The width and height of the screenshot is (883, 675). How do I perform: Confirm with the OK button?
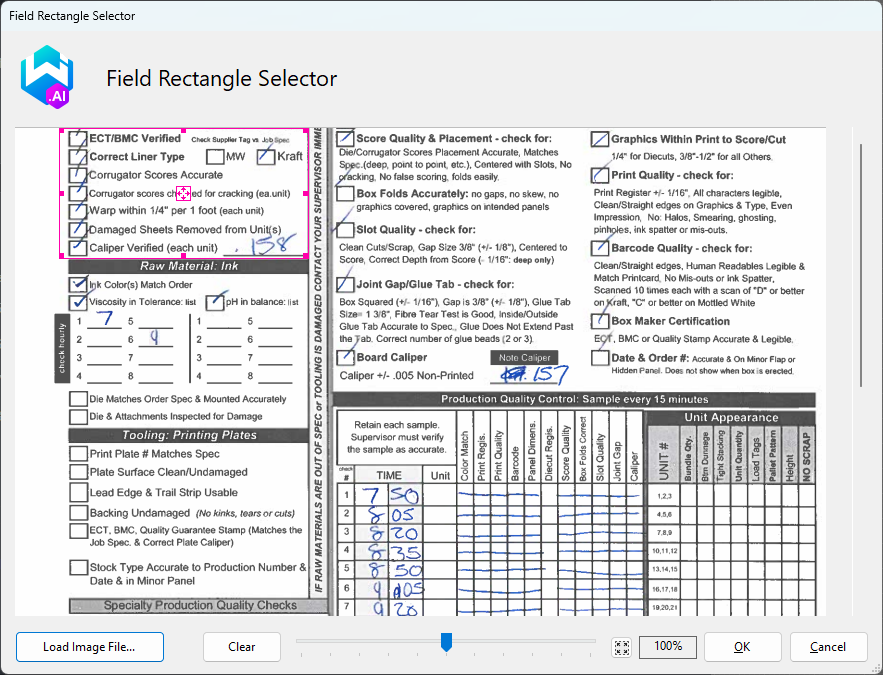click(x=742, y=647)
